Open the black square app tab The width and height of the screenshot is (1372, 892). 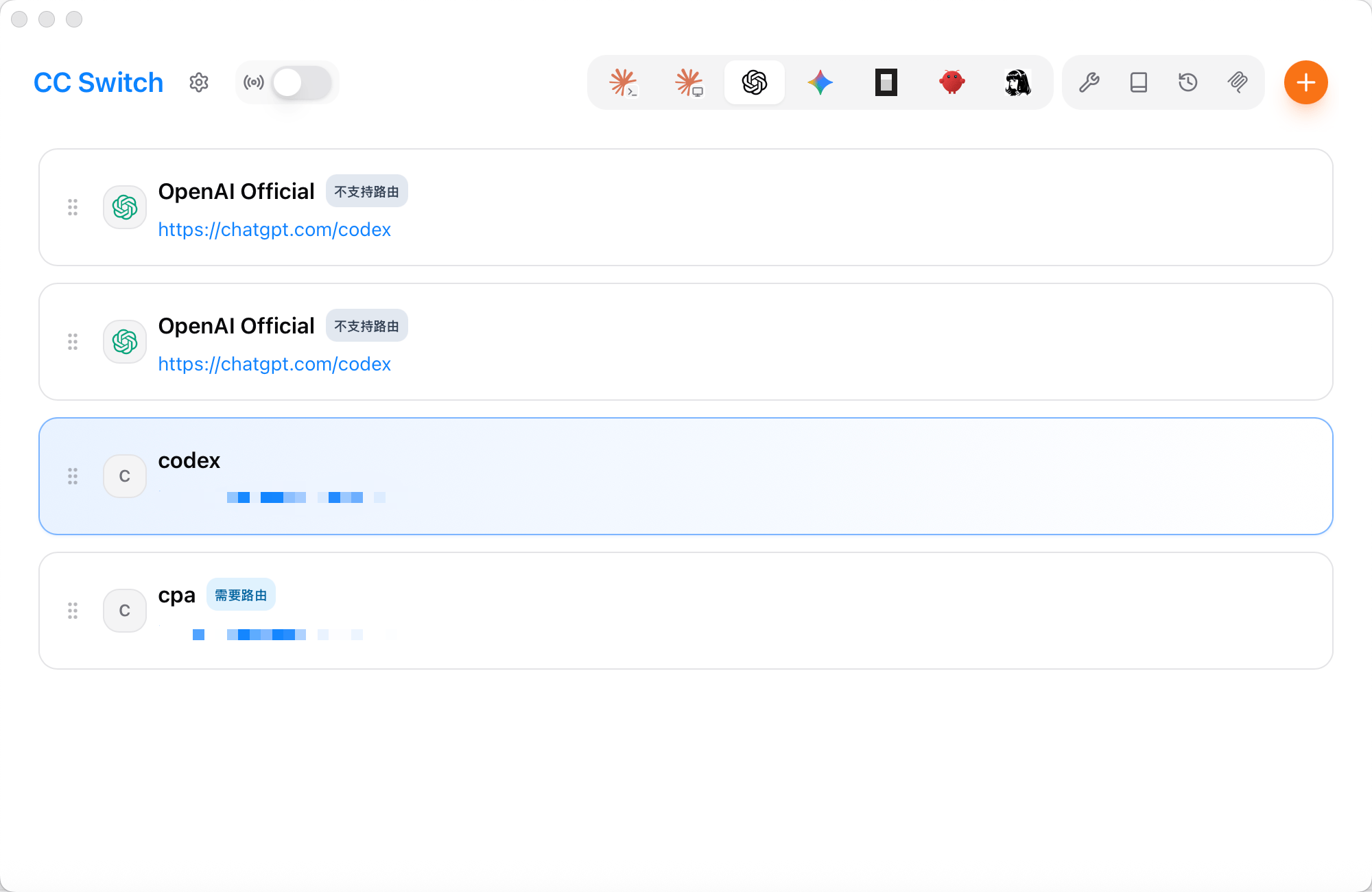[886, 82]
